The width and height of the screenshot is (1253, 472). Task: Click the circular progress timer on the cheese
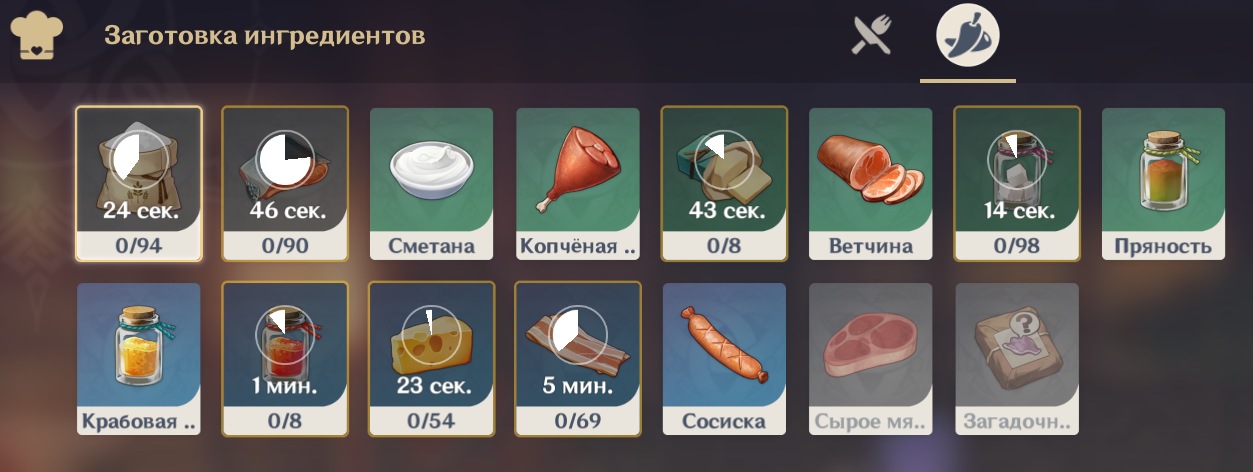point(431,334)
